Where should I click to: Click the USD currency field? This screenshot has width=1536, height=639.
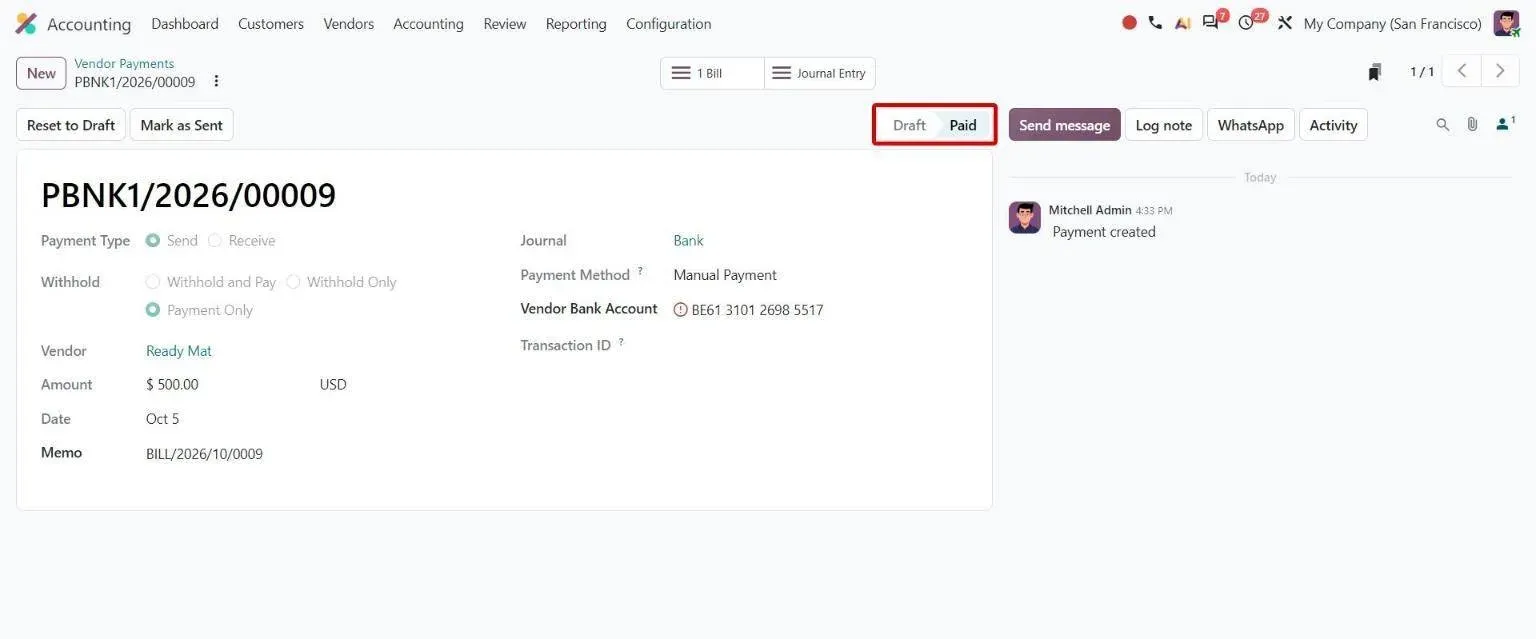pyautogui.click(x=333, y=385)
